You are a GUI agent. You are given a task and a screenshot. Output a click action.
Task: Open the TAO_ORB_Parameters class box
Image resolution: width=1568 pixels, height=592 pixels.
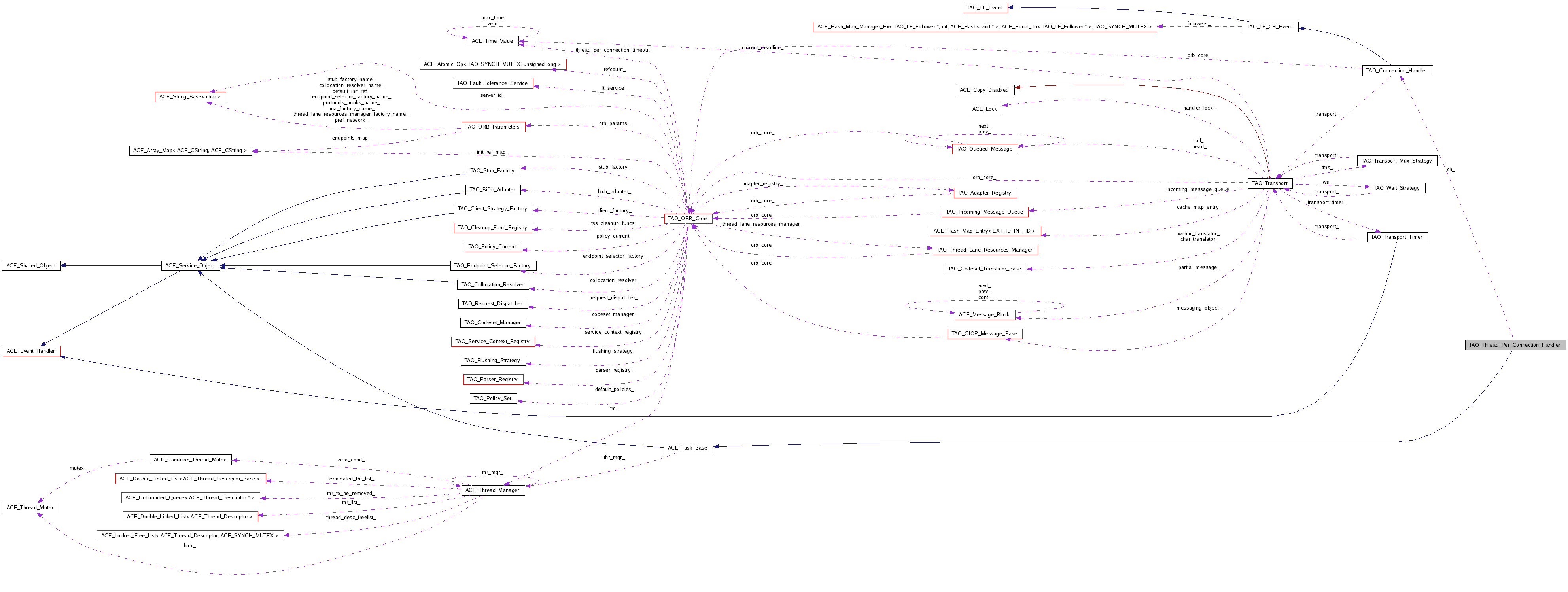[492, 127]
